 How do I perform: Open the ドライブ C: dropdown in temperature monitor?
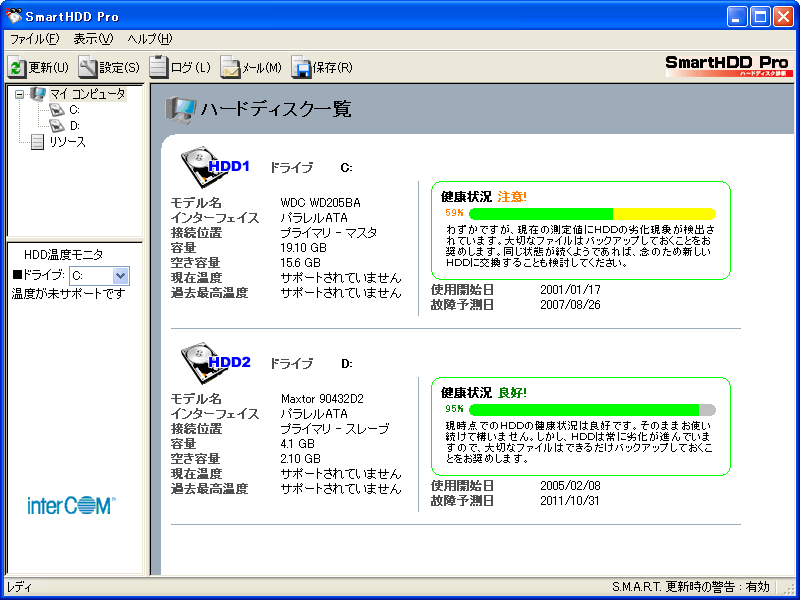coord(120,276)
